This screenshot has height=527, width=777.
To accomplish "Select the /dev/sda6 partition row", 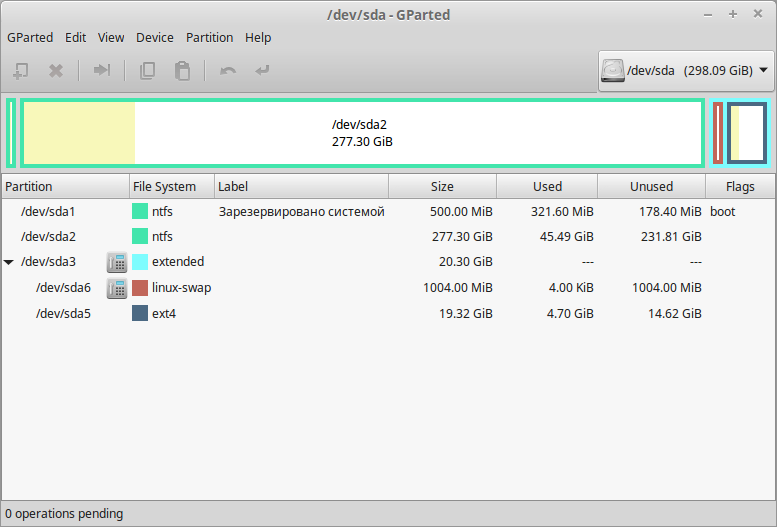I will point(388,288).
